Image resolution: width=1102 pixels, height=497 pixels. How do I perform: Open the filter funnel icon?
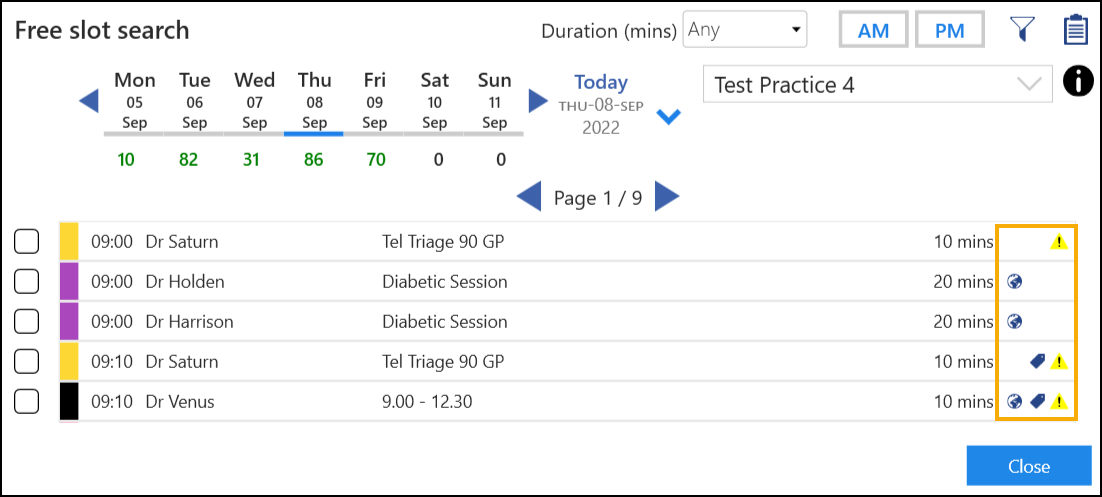click(1021, 30)
